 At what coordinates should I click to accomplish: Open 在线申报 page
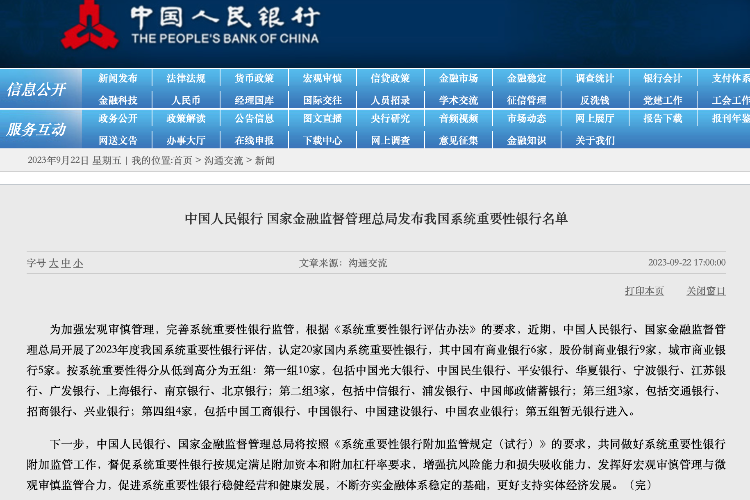pyautogui.click(x=254, y=140)
